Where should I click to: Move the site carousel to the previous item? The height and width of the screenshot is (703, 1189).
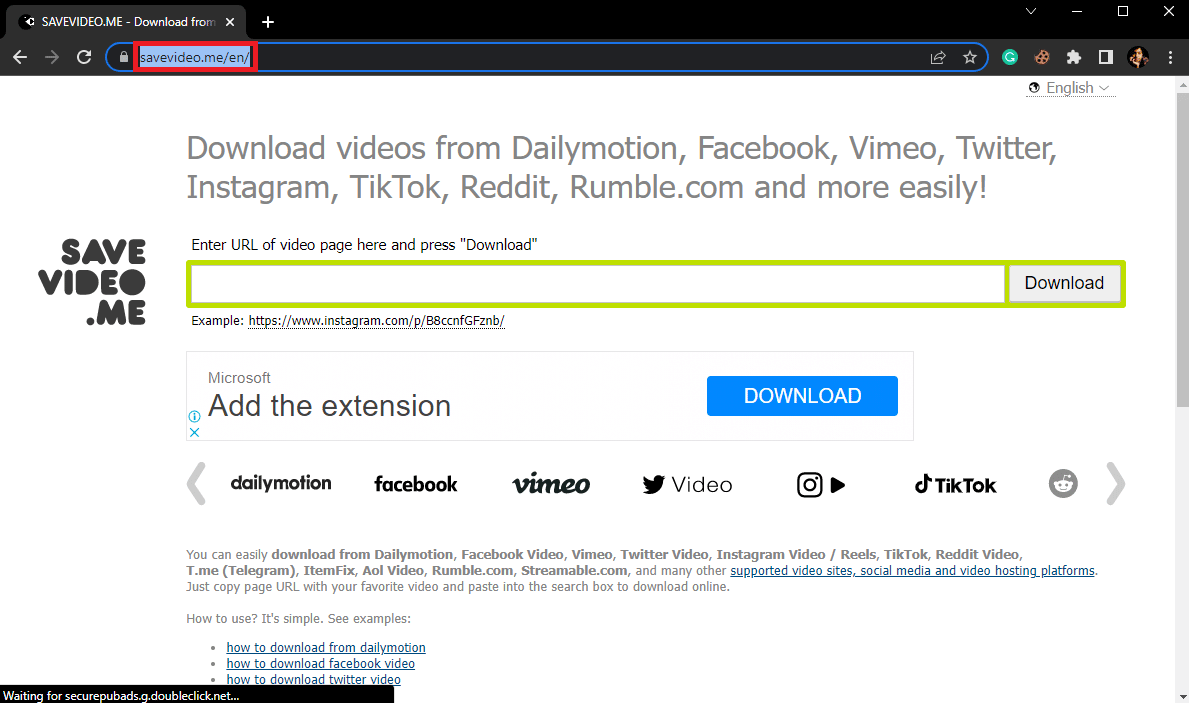[x=196, y=484]
